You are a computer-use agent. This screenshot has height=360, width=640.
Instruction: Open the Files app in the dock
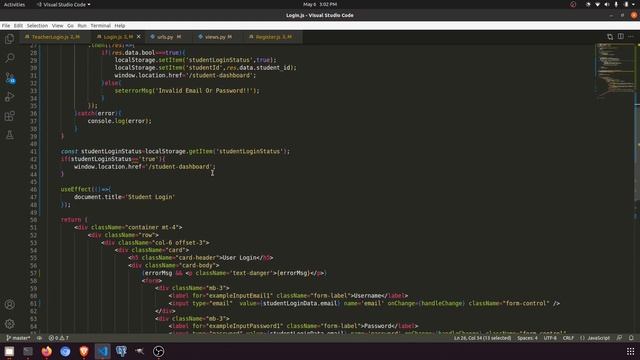tap(9, 351)
